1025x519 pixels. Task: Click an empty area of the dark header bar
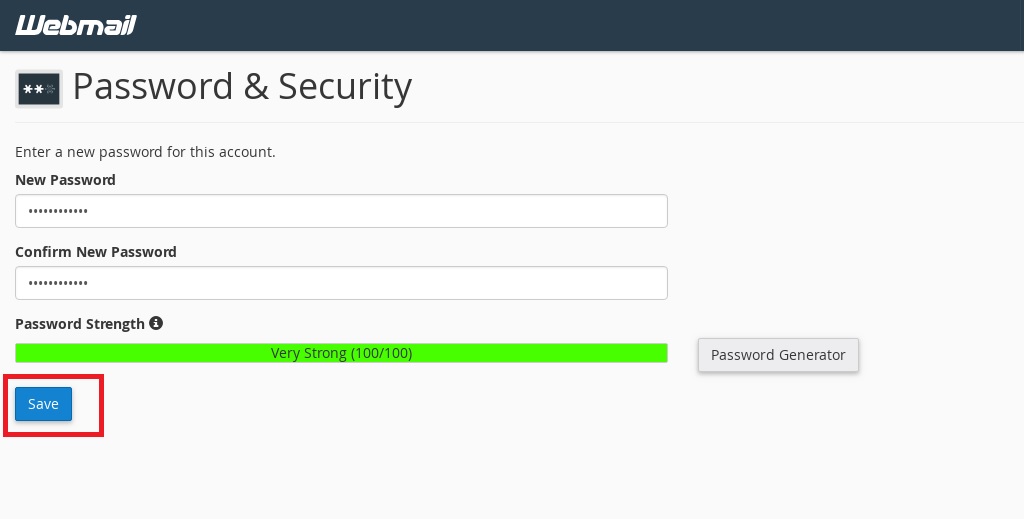point(588,25)
